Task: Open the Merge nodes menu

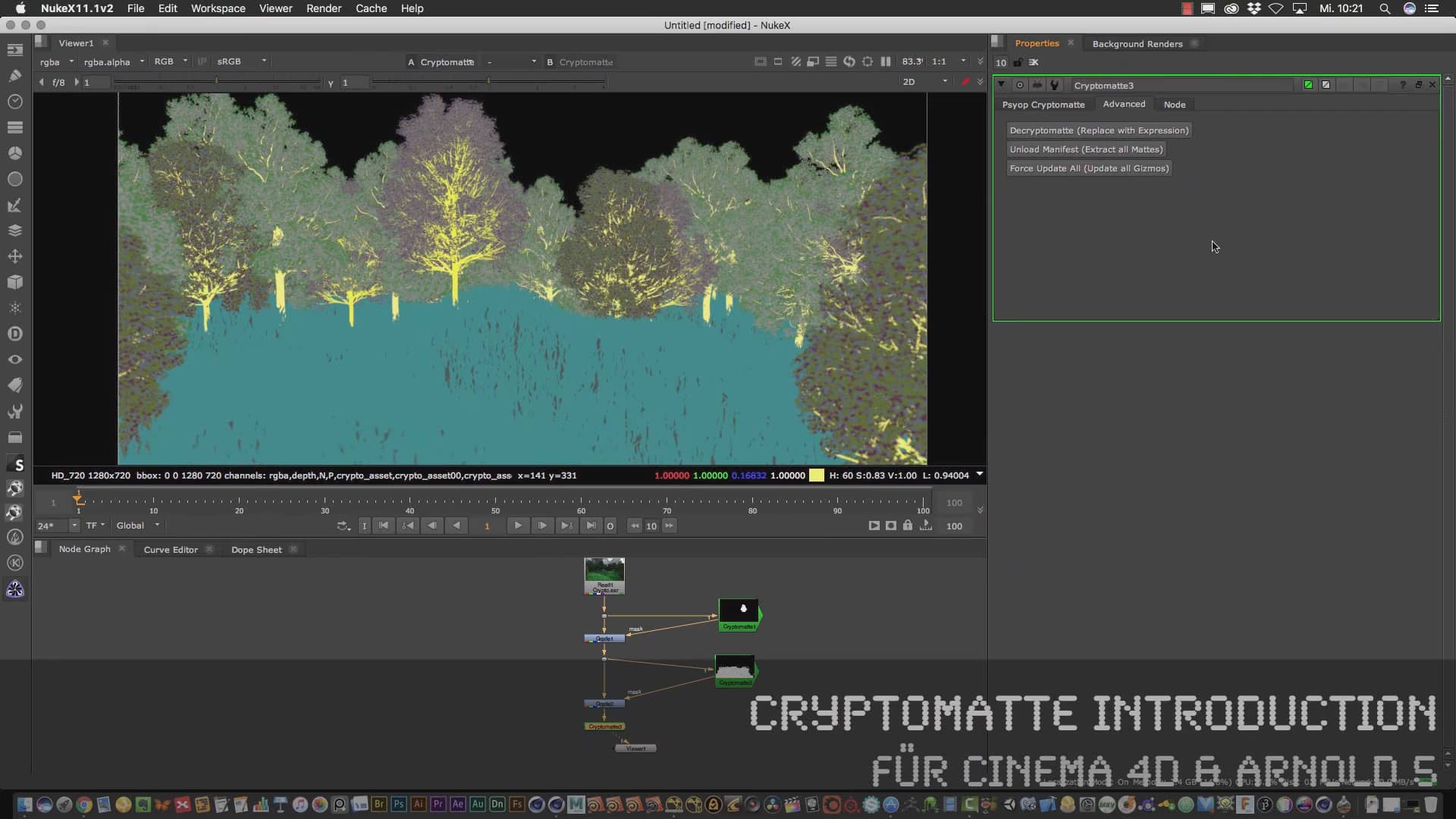Action: pyautogui.click(x=15, y=231)
